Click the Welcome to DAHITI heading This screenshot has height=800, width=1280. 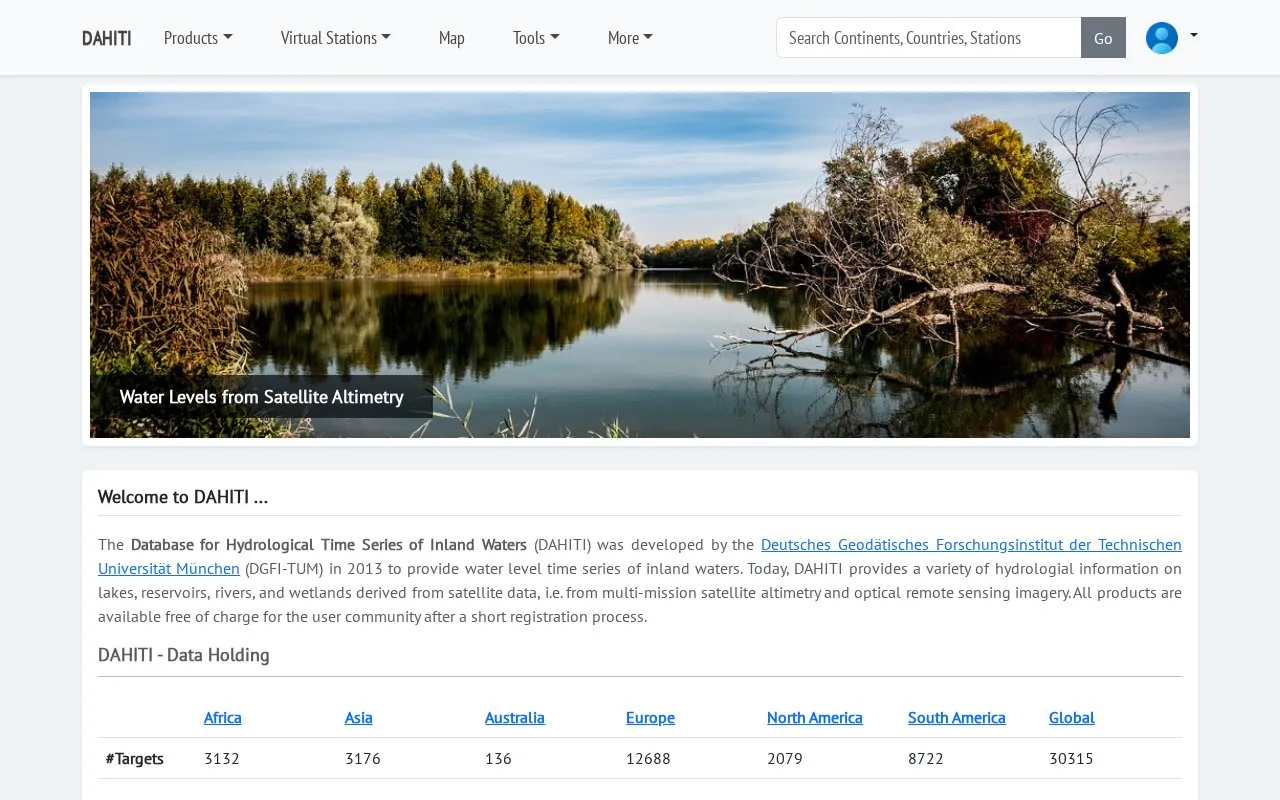point(183,497)
